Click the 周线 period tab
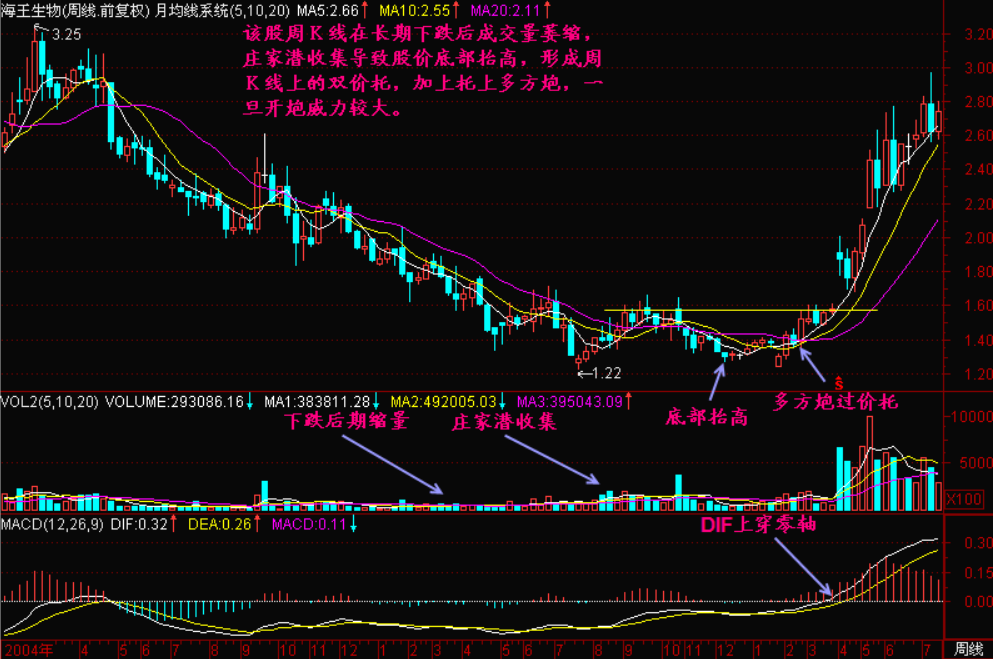 pos(967,649)
